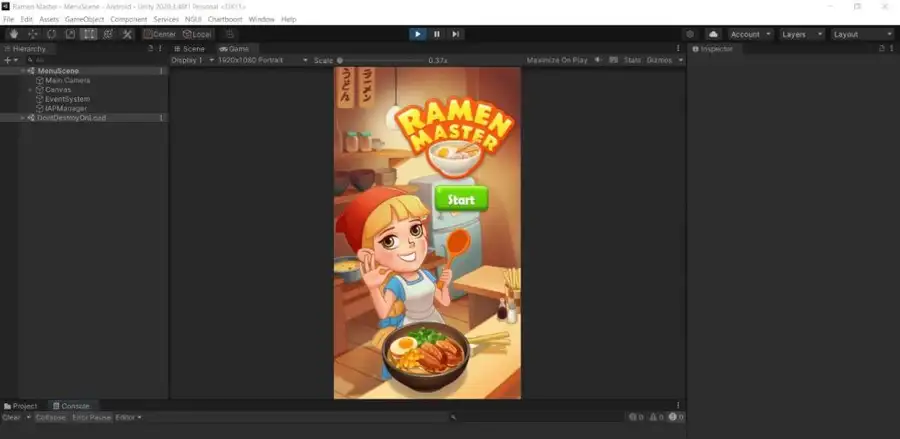Click the Pause button
Image resolution: width=900 pixels, height=439 pixels.
437,34
